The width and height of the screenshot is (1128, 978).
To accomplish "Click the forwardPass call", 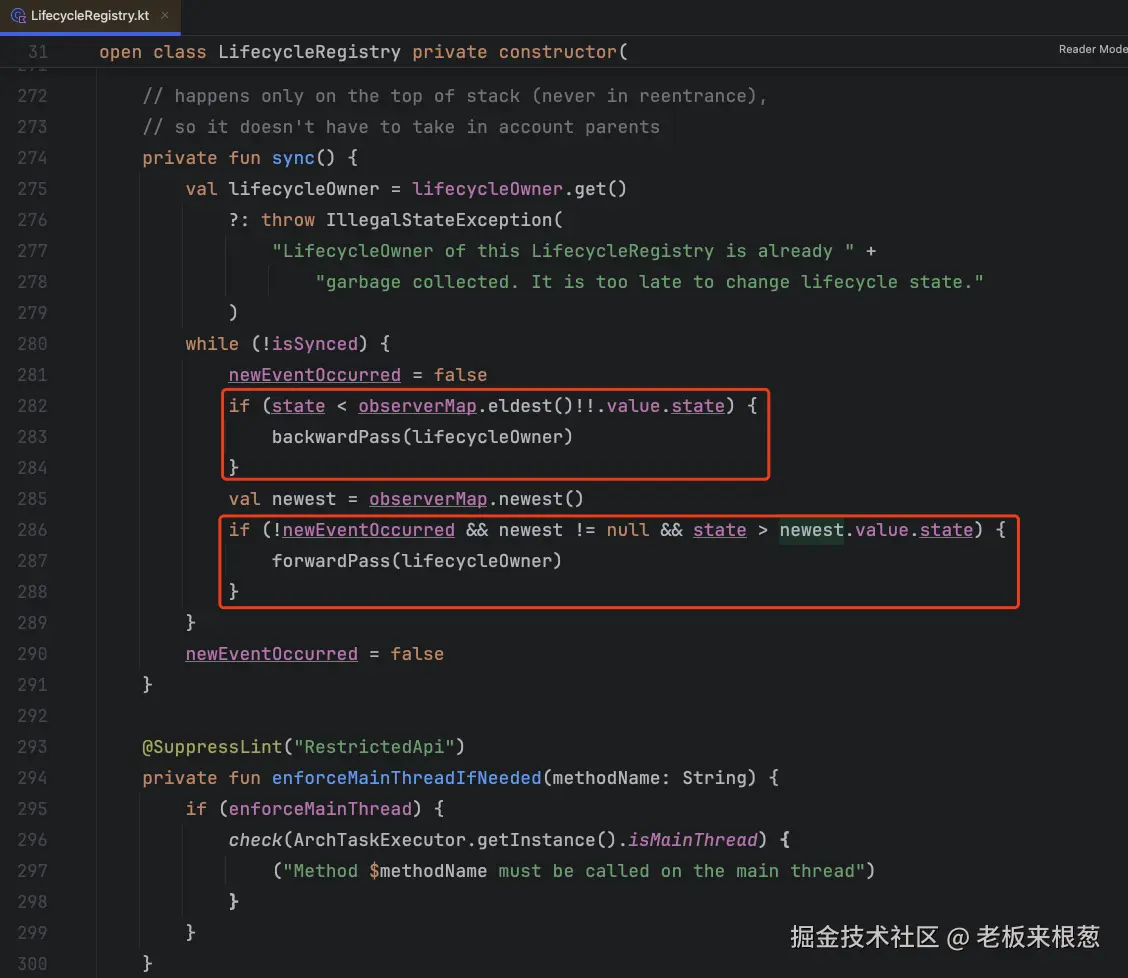I will click(331, 561).
